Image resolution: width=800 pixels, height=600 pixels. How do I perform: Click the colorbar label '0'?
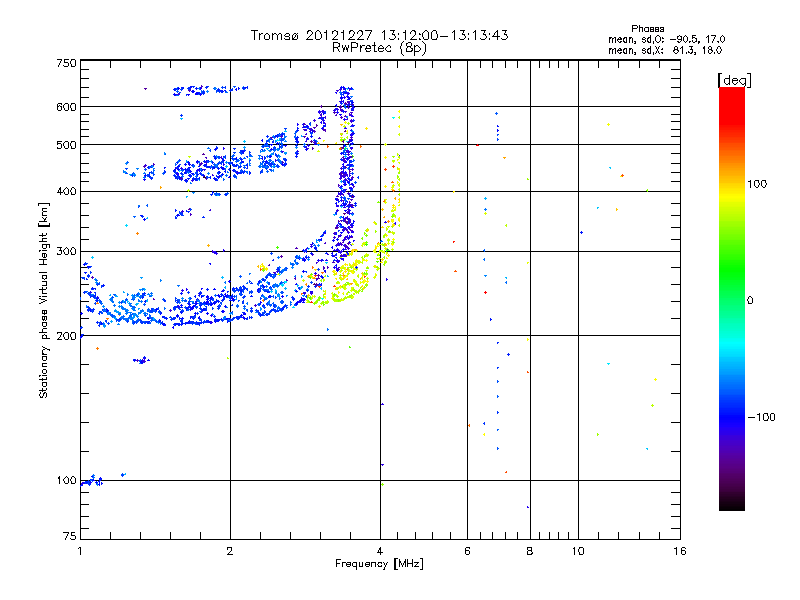pyautogui.click(x=750, y=301)
